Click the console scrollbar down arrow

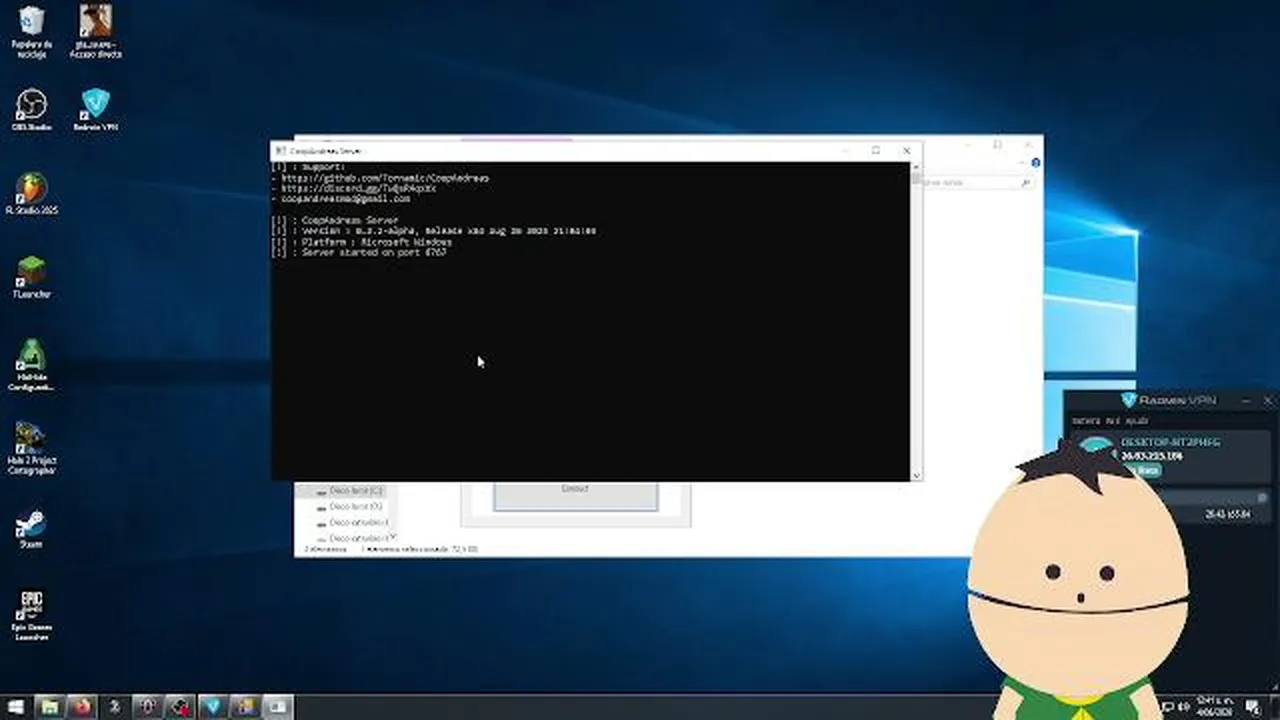pyautogui.click(x=916, y=475)
